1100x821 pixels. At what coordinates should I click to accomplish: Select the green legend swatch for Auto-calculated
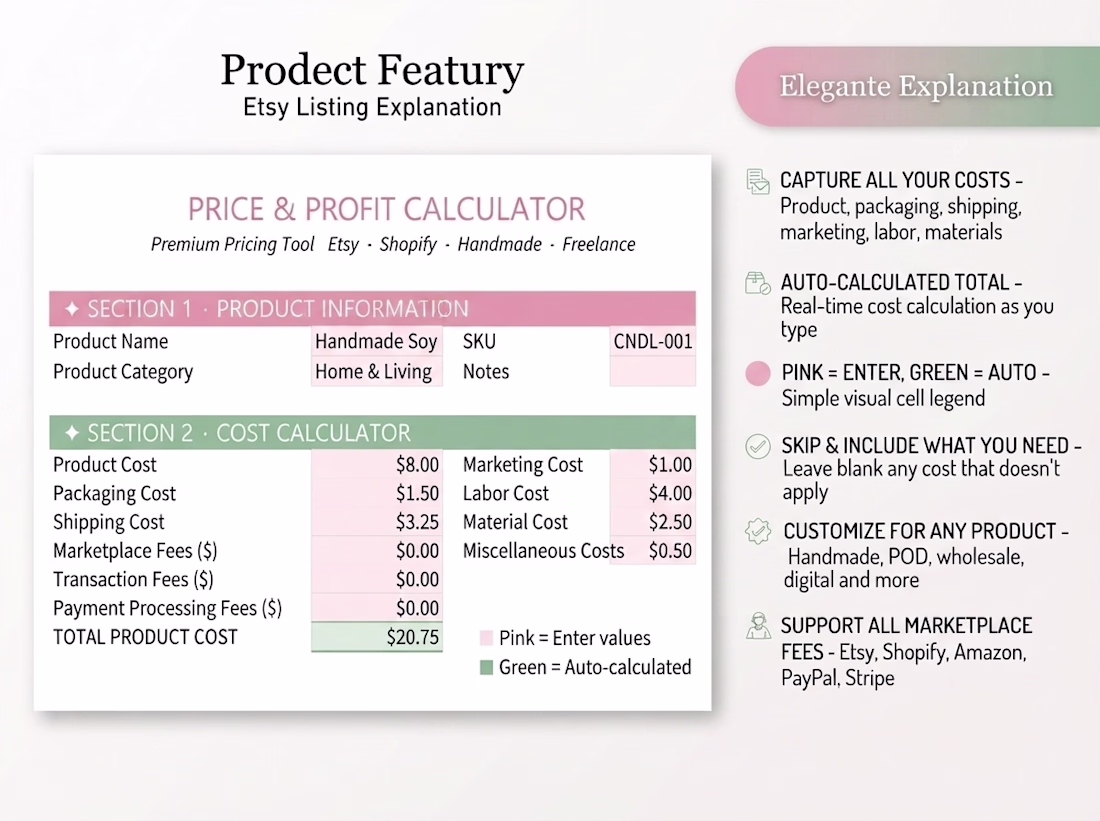(486, 667)
